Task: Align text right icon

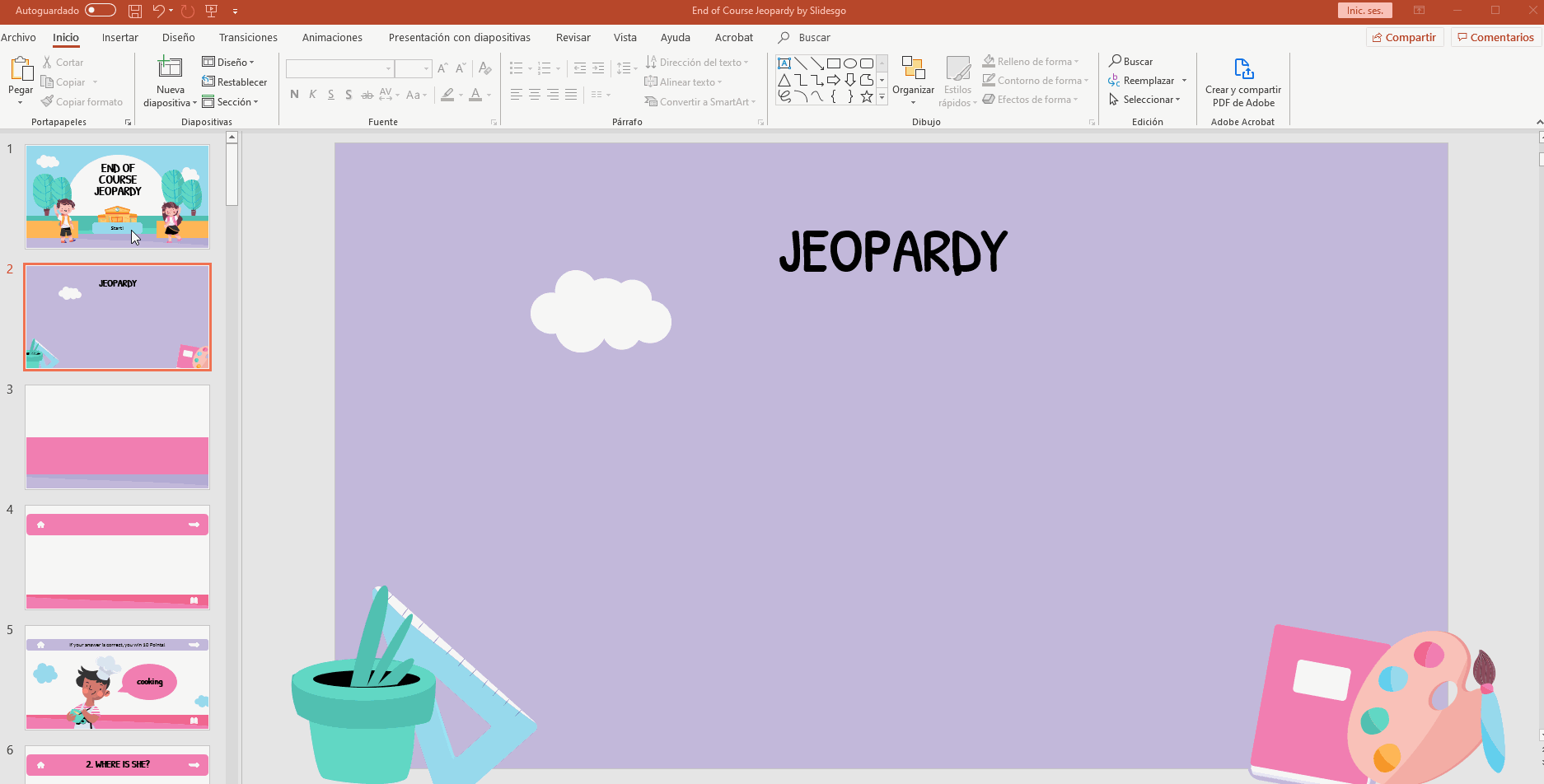Action: click(553, 95)
